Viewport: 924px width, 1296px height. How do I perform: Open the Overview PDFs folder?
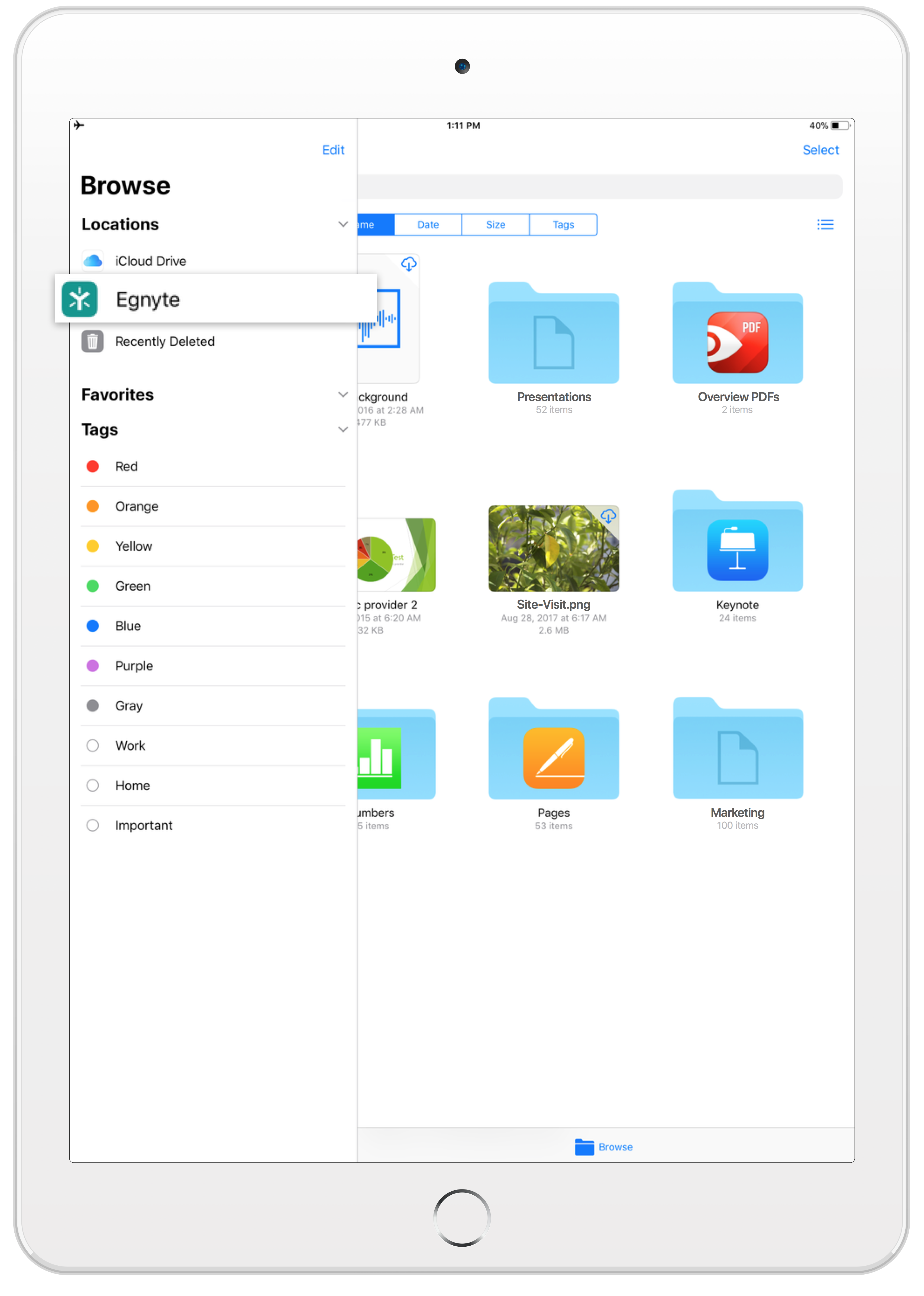(737, 336)
